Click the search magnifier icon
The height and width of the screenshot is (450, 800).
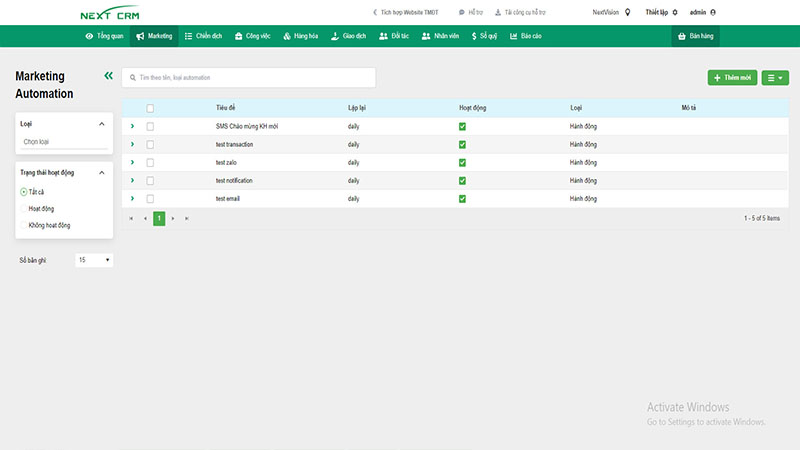click(133, 78)
